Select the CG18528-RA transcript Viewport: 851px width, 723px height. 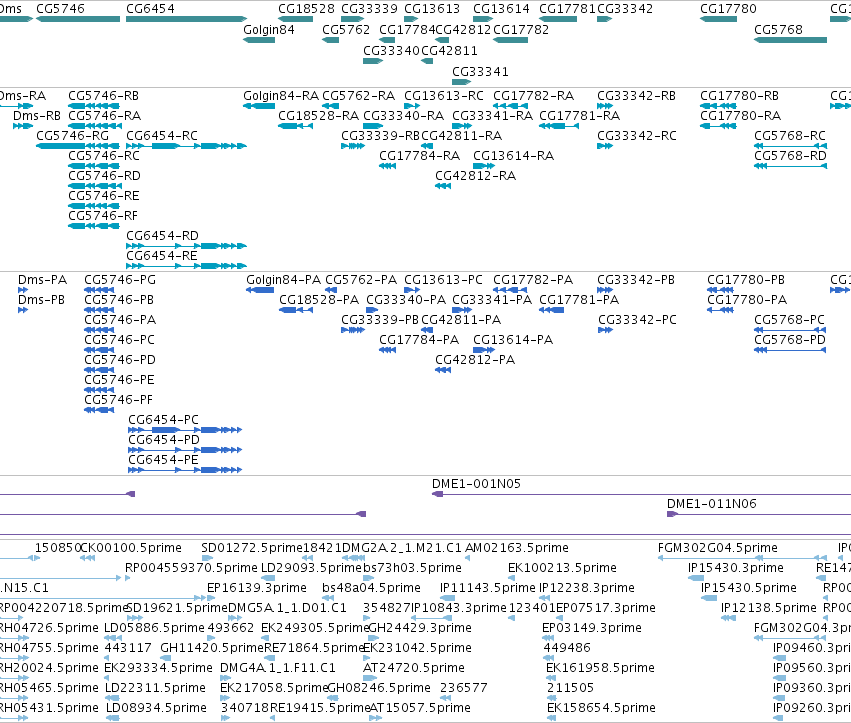pyautogui.click(x=295, y=126)
